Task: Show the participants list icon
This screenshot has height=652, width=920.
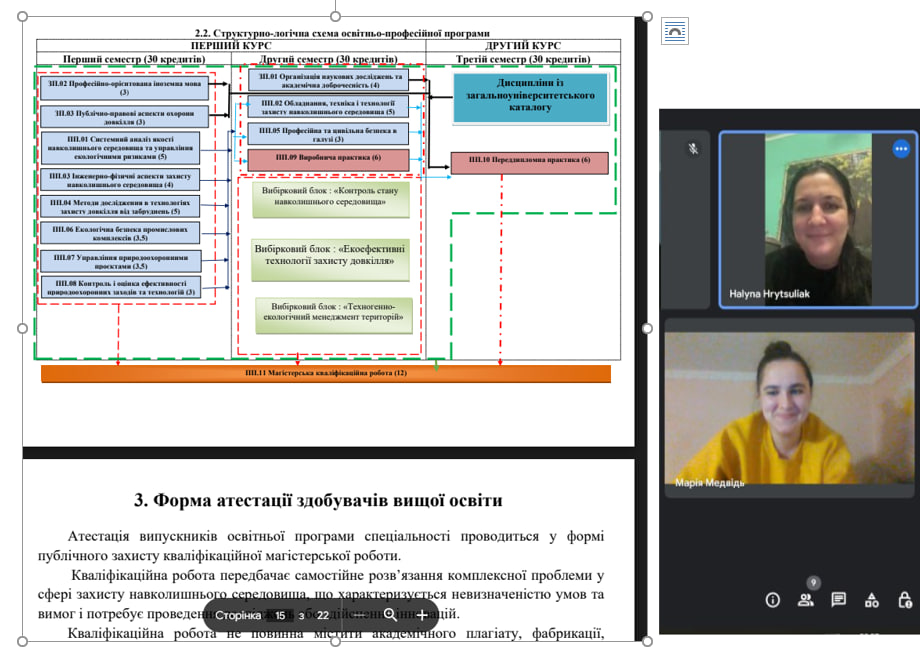Action: pos(805,600)
